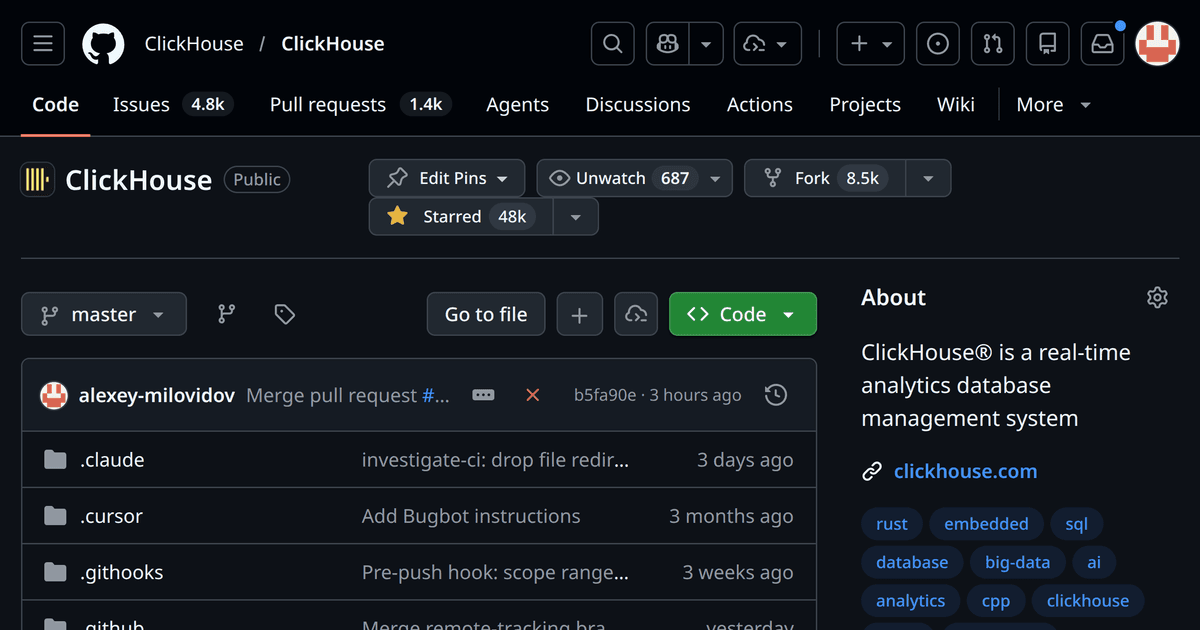Switch to the Agents tab

point(517,104)
